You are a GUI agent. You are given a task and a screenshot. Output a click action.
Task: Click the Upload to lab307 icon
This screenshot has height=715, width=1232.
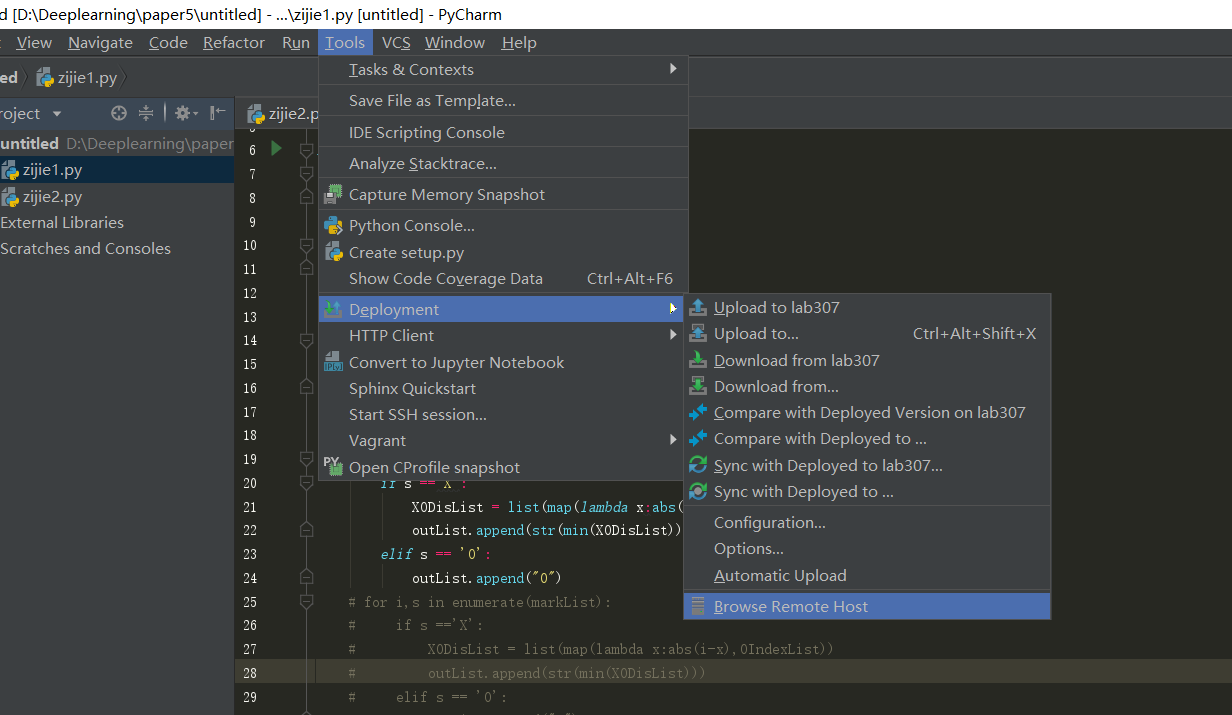pos(698,308)
